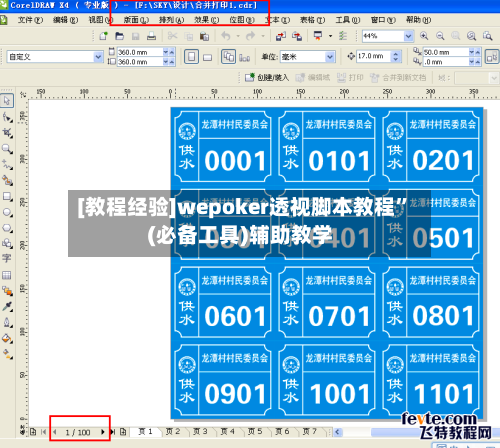Go to the next page arrow
Viewport: 500px width, 448px height.
coord(102,432)
